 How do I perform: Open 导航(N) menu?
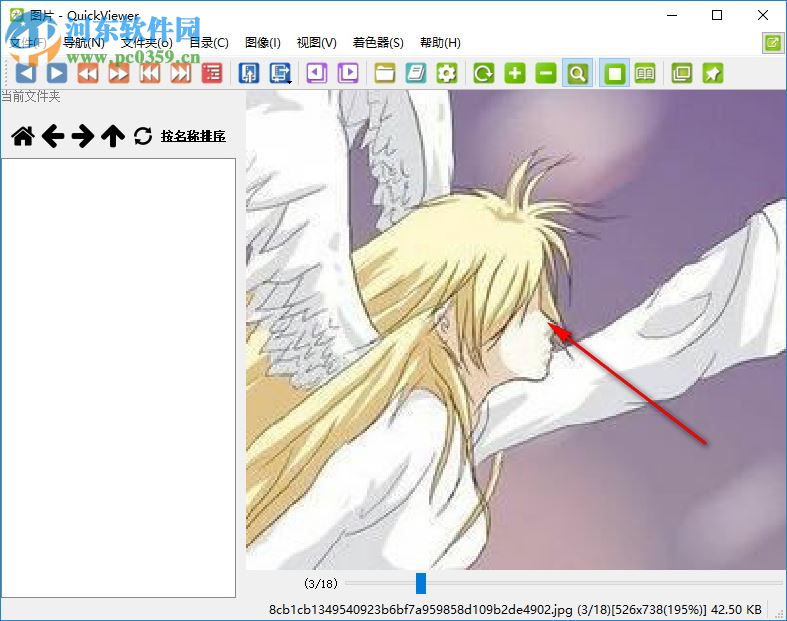(84, 43)
